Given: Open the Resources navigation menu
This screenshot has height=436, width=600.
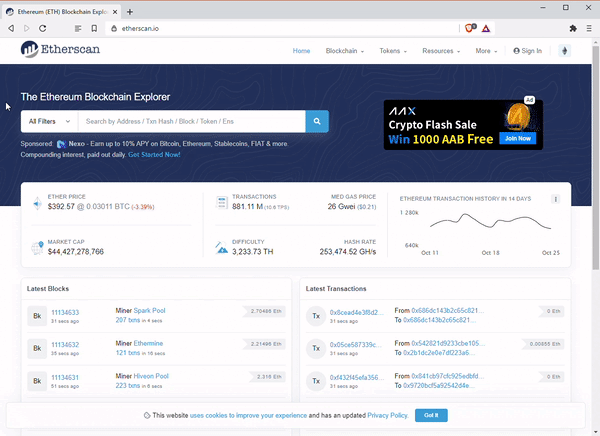Looking at the screenshot, I should pyautogui.click(x=441, y=51).
